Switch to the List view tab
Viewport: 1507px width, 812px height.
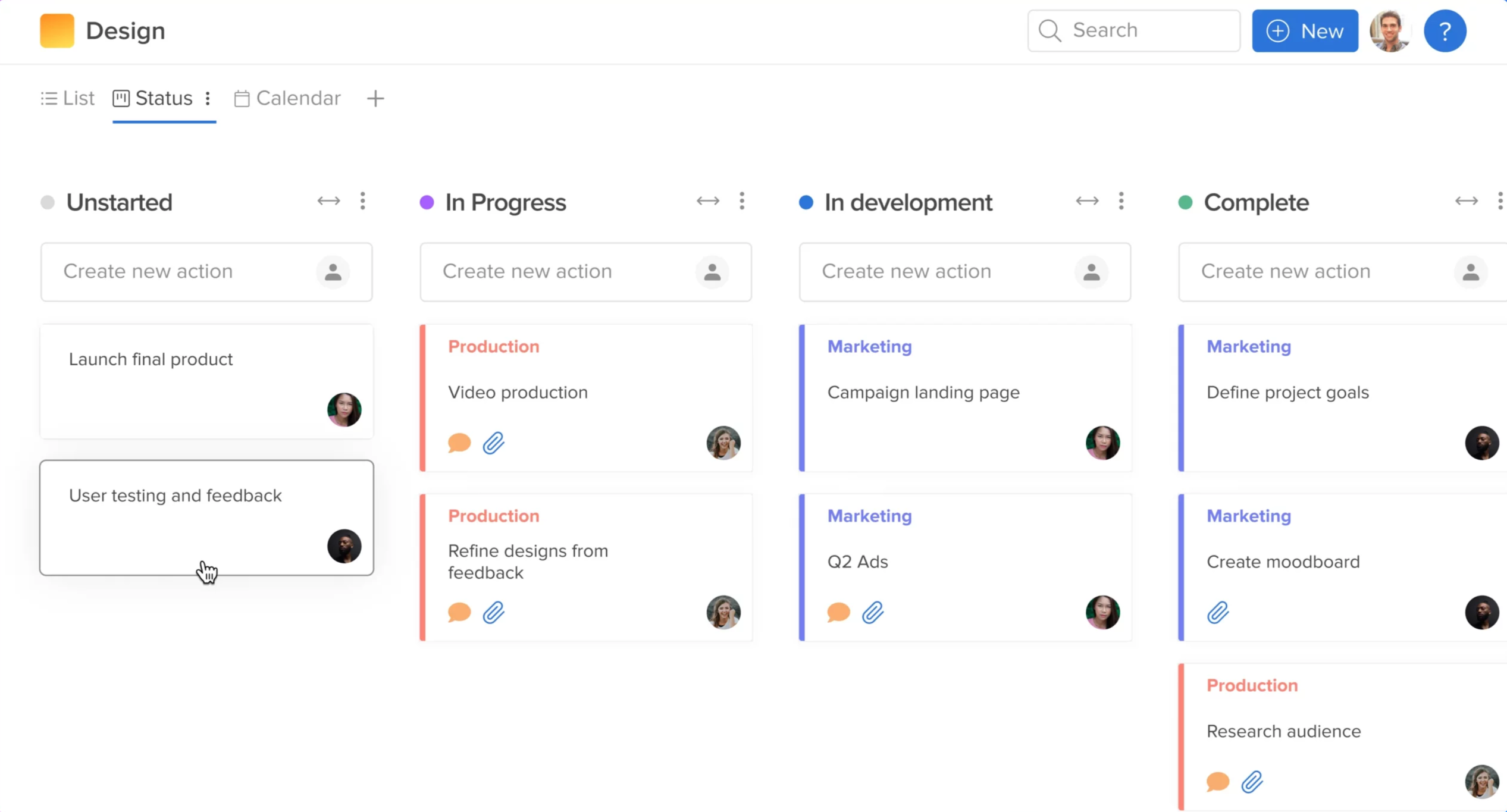68,99
